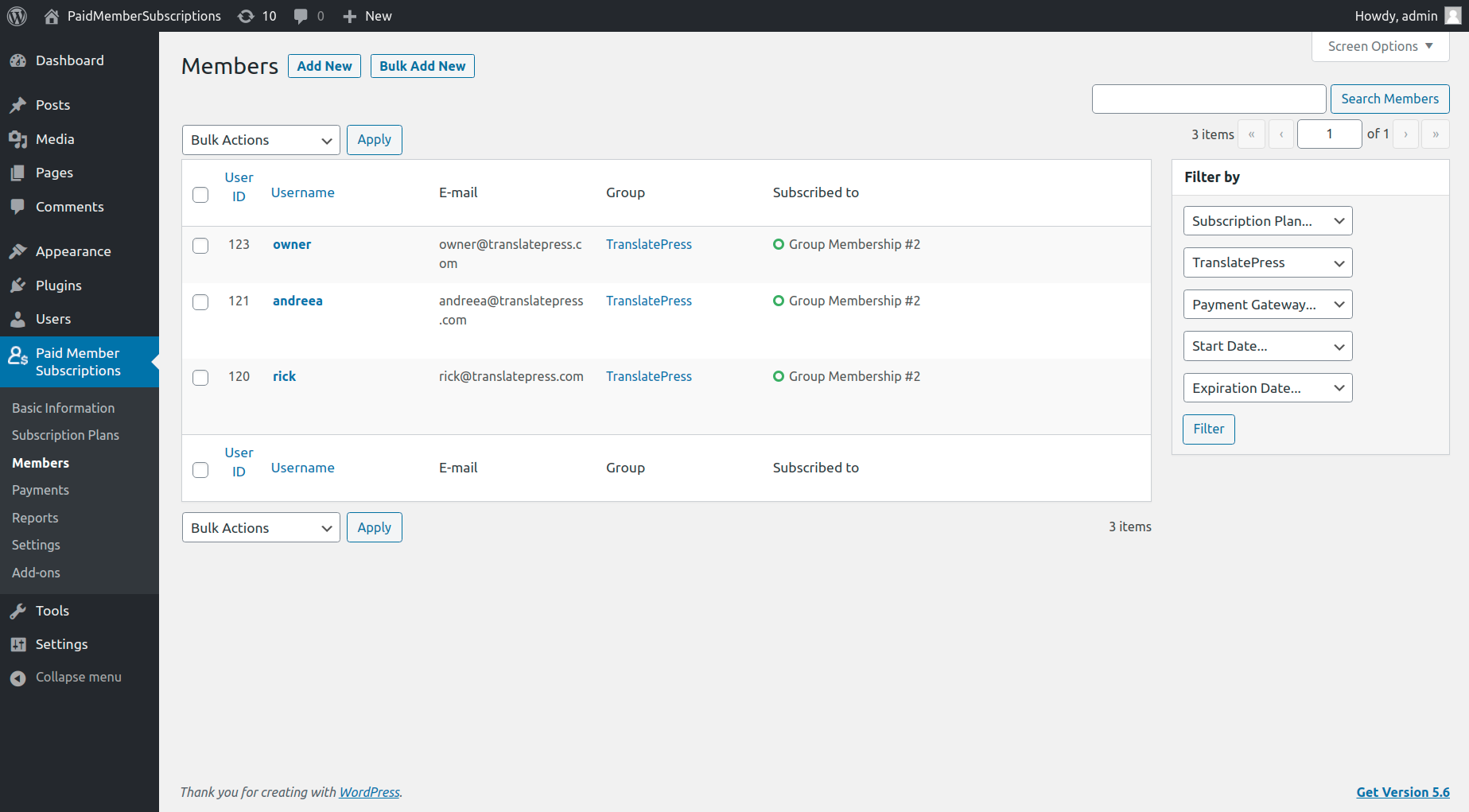Screen dimensions: 1469x812
Task: Open the Payments submenu item
Action: [x=41, y=490]
